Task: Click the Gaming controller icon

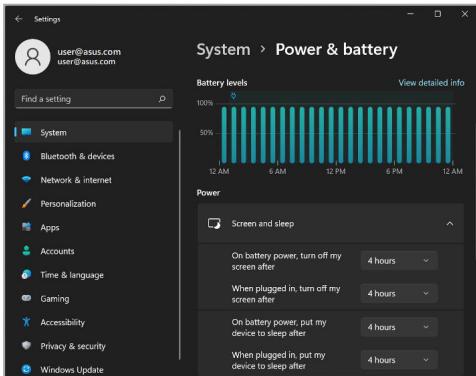Action: [x=26, y=298]
